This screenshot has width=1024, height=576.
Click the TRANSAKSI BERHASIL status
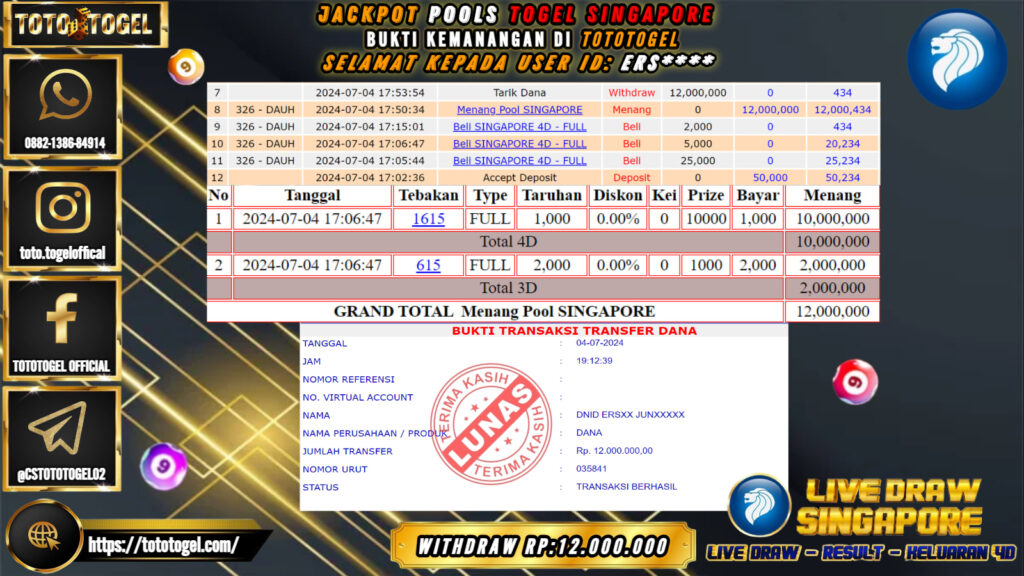click(x=626, y=487)
